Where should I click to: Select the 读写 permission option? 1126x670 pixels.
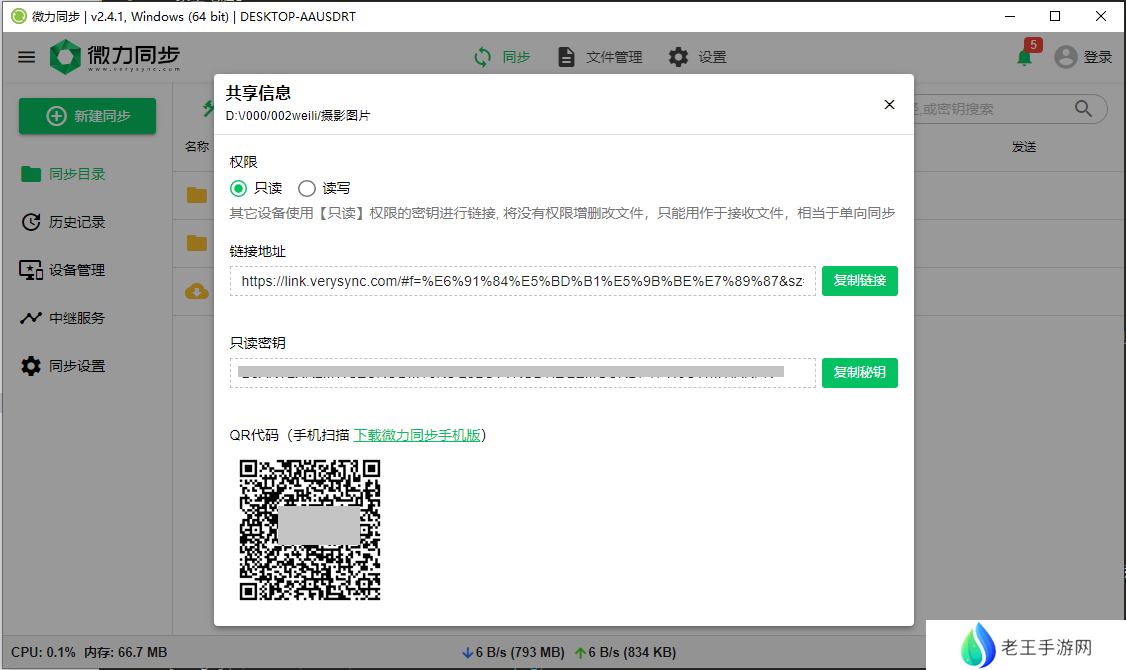pos(307,188)
